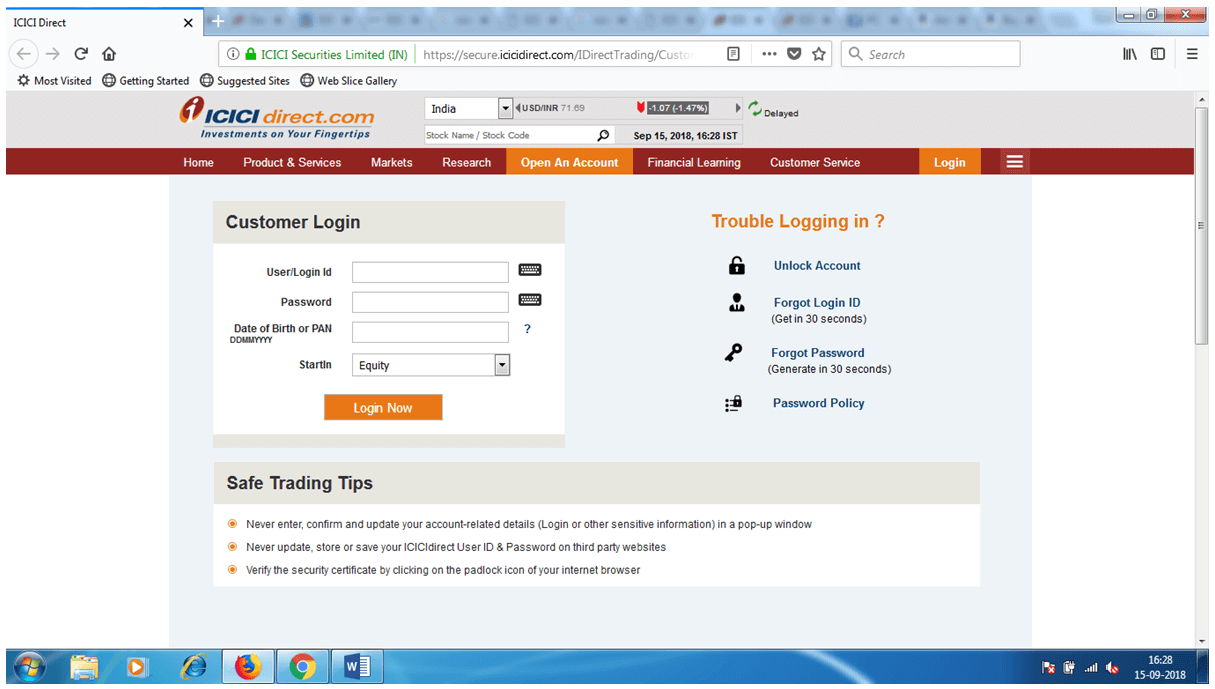
Task: Click the key icon beside Forgot Password
Action: pos(737,352)
